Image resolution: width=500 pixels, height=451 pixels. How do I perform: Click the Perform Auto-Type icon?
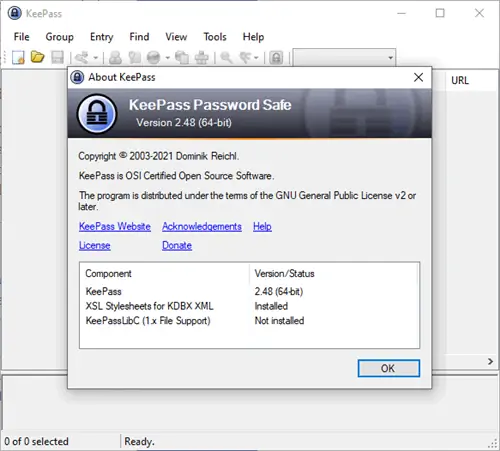[x=201, y=57]
